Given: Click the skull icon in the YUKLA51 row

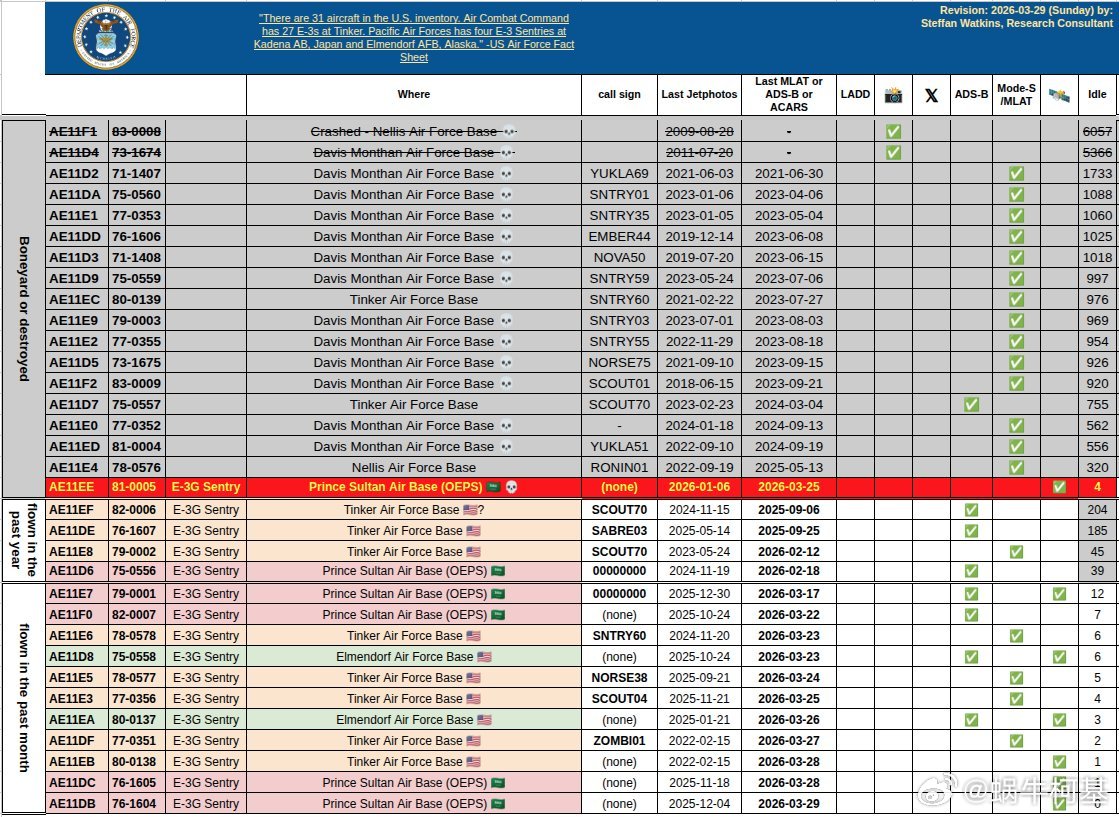Looking at the screenshot, I should coord(506,447).
